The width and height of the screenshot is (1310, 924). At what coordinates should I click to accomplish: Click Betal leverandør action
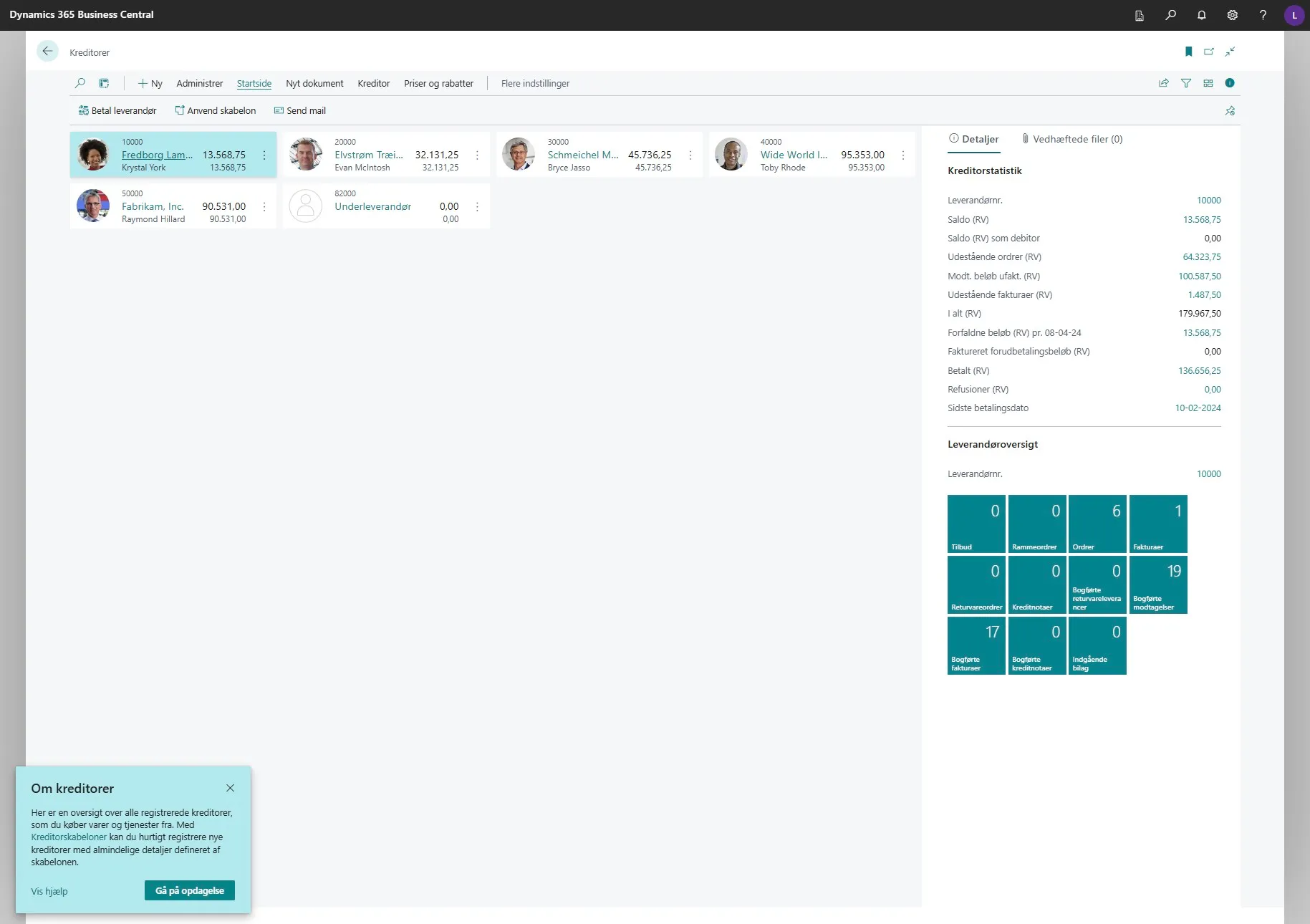pos(117,111)
